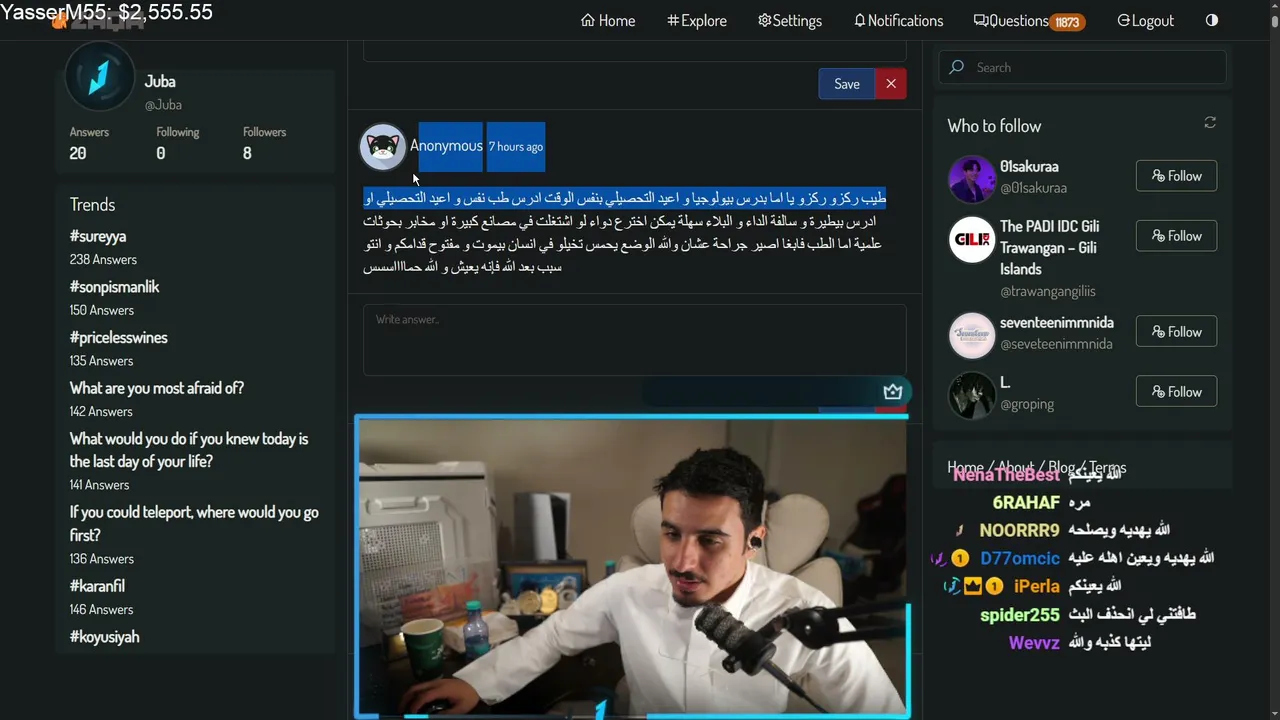Open seventeenimmnida's avatar
This screenshot has width=1280, height=720.
[972, 336]
